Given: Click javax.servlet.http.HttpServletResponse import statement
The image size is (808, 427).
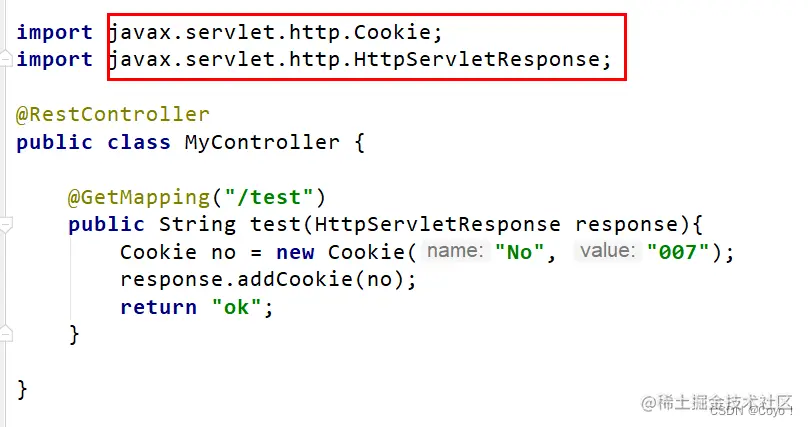Looking at the screenshot, I should [x=360, y=60].
